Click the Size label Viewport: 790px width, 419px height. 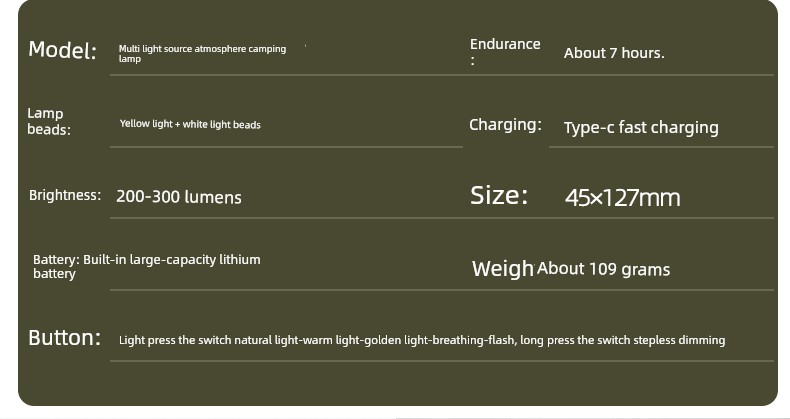(x=499, y=195)
